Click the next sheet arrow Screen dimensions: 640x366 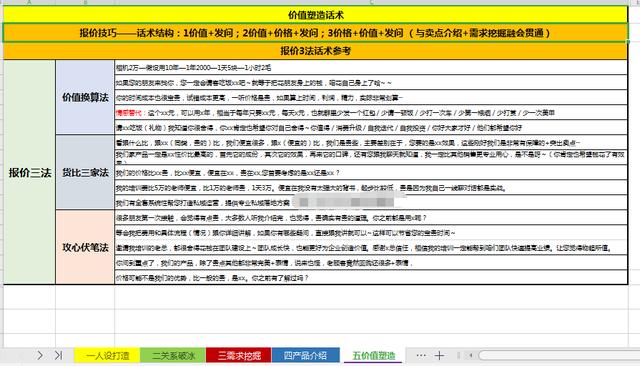[40, 355]
